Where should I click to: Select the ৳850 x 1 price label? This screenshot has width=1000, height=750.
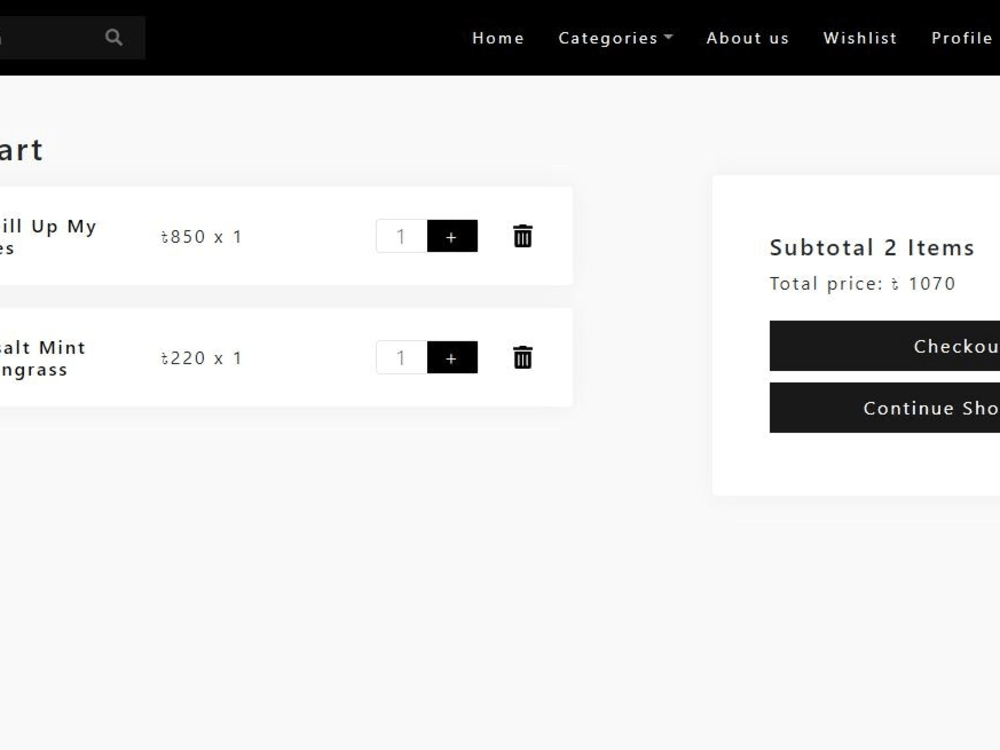click(201, 236)
